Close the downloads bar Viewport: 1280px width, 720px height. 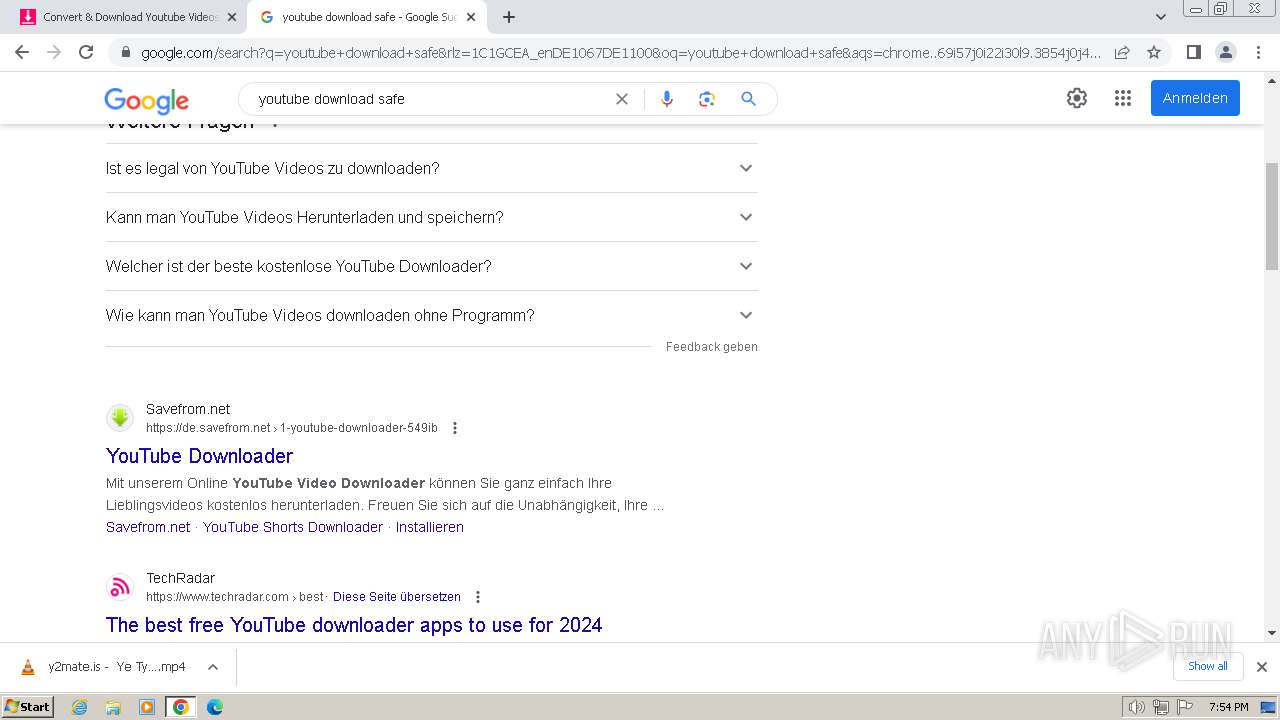(x=1262, y=667)
